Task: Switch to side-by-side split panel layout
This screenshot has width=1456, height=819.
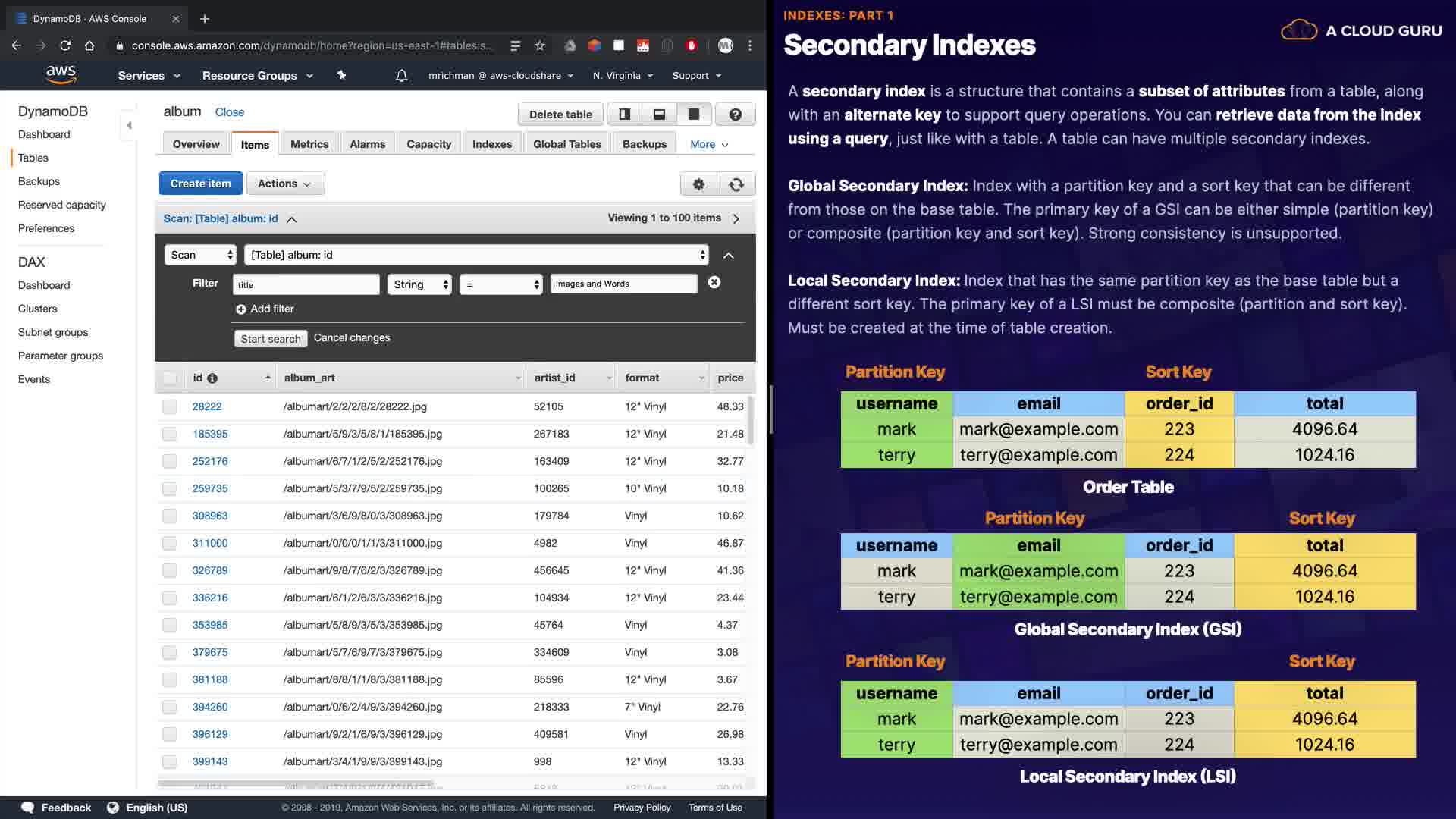Action: 624,115
